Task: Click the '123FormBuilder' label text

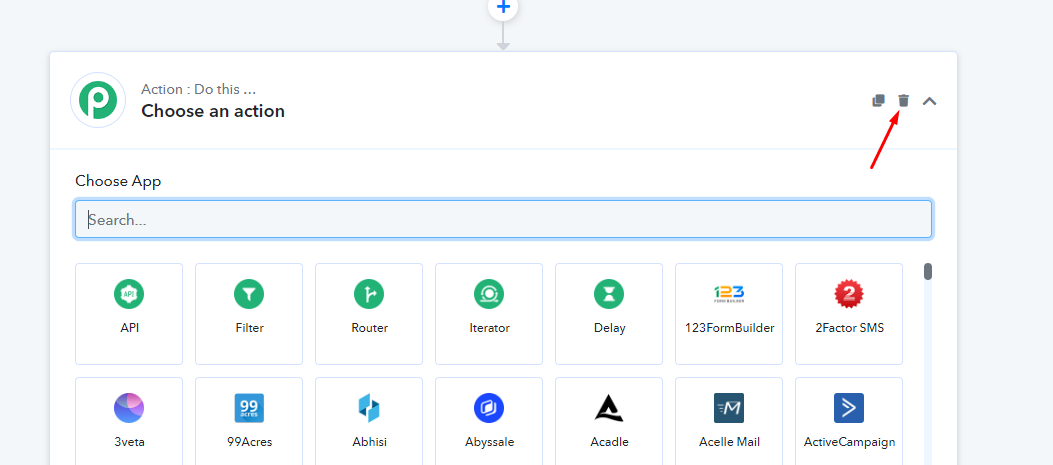Action: coord(729,328)
